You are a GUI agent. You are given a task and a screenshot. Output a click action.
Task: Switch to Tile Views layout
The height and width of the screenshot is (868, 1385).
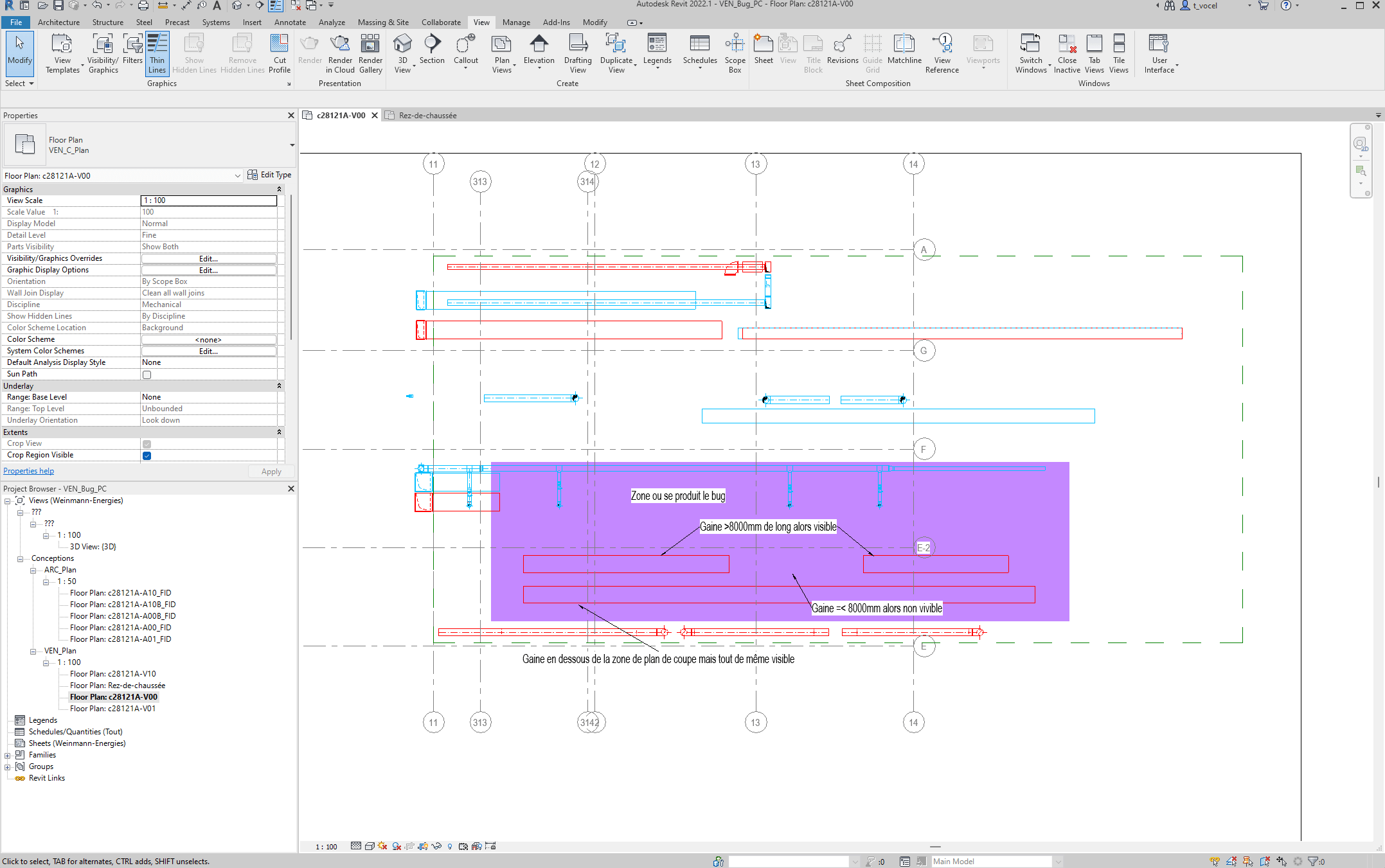point(1120,53)
